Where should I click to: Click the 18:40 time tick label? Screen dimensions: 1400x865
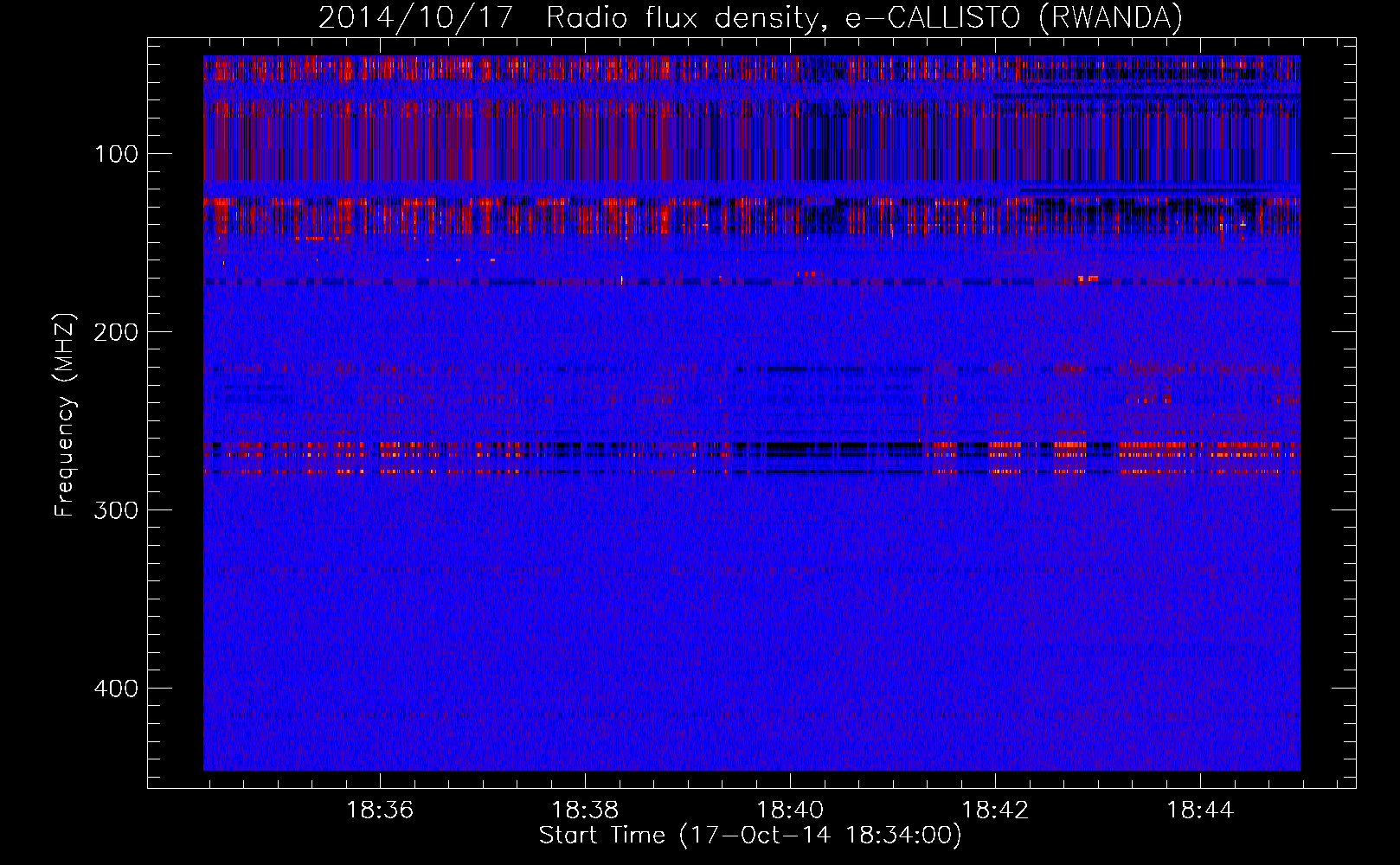coord(790,811)
